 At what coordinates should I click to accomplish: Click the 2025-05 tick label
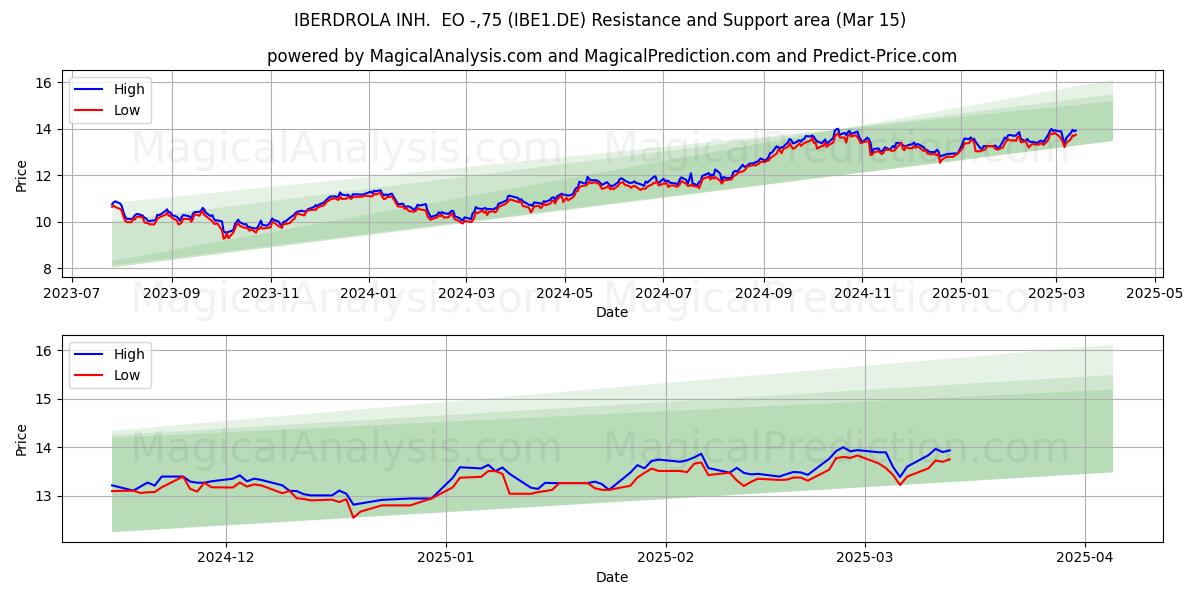pyautogui.click(x=1155, y=295)
